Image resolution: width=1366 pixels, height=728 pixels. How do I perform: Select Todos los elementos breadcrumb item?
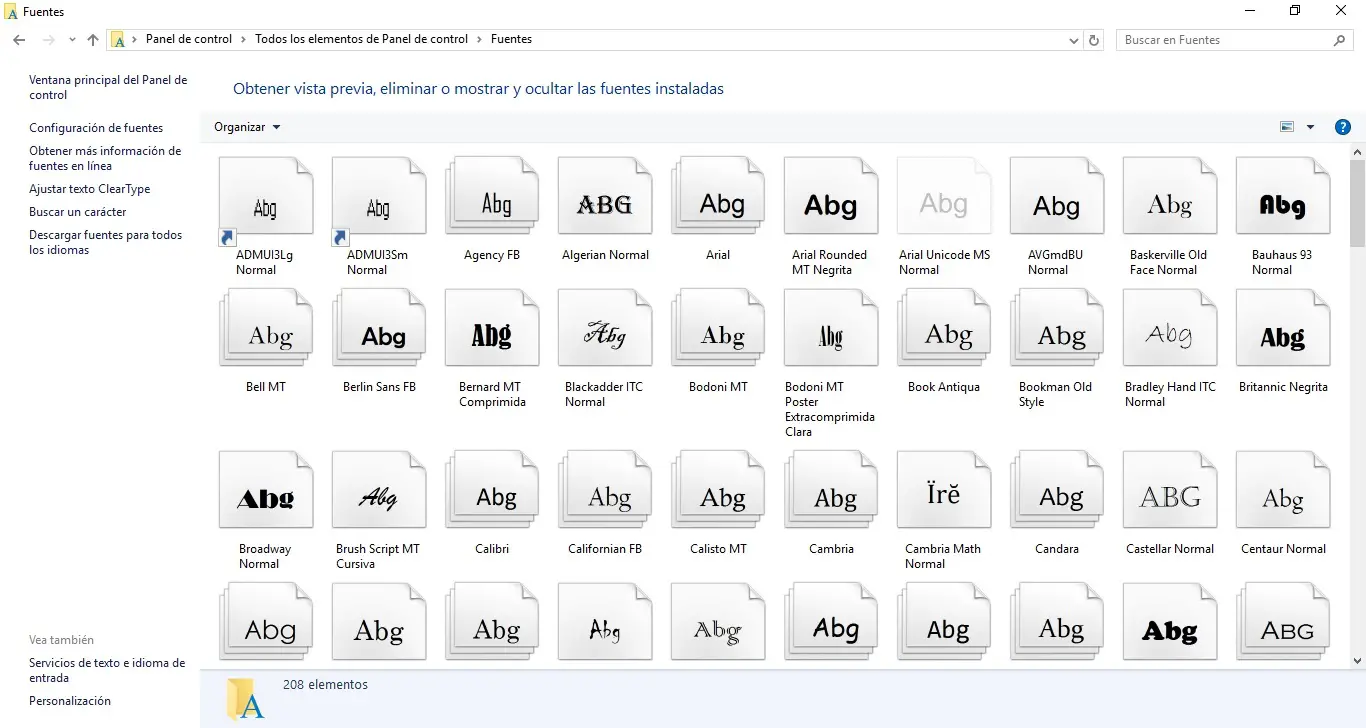click(x=361, y=39)
